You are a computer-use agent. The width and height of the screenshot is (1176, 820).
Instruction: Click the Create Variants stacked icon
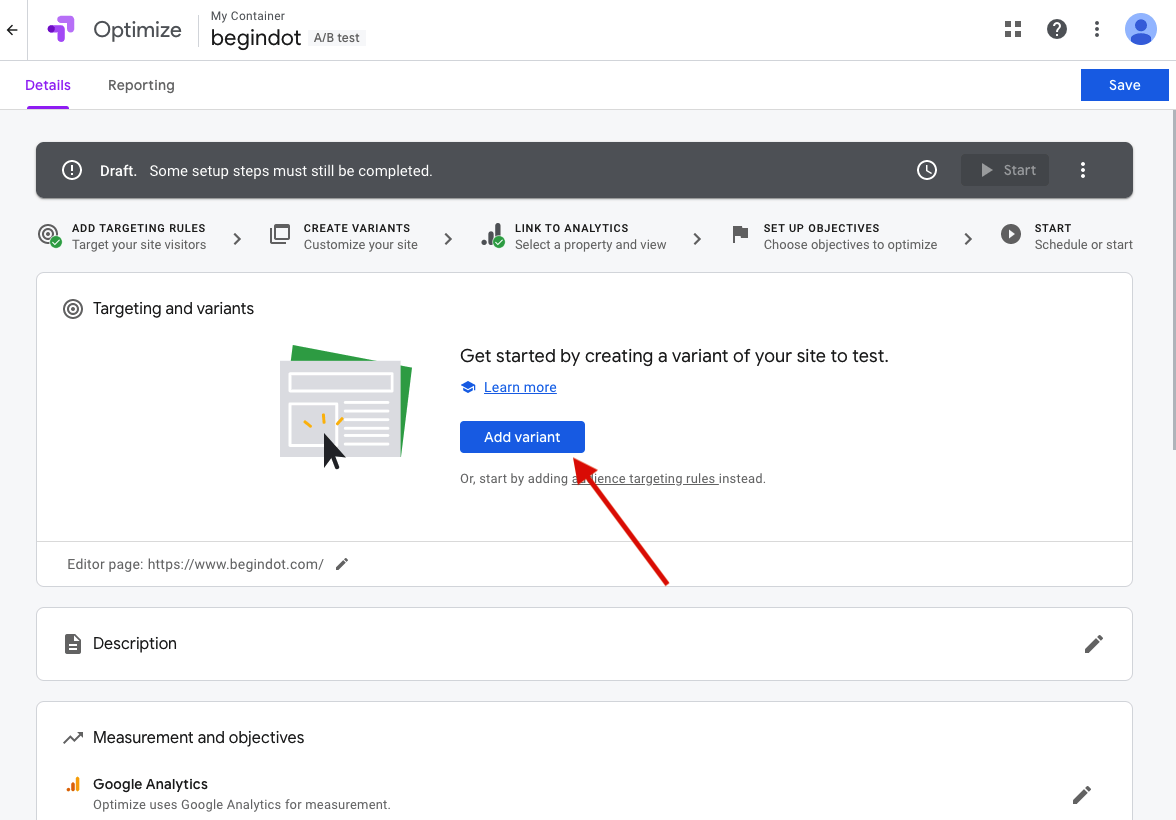(x=280, y=235)
